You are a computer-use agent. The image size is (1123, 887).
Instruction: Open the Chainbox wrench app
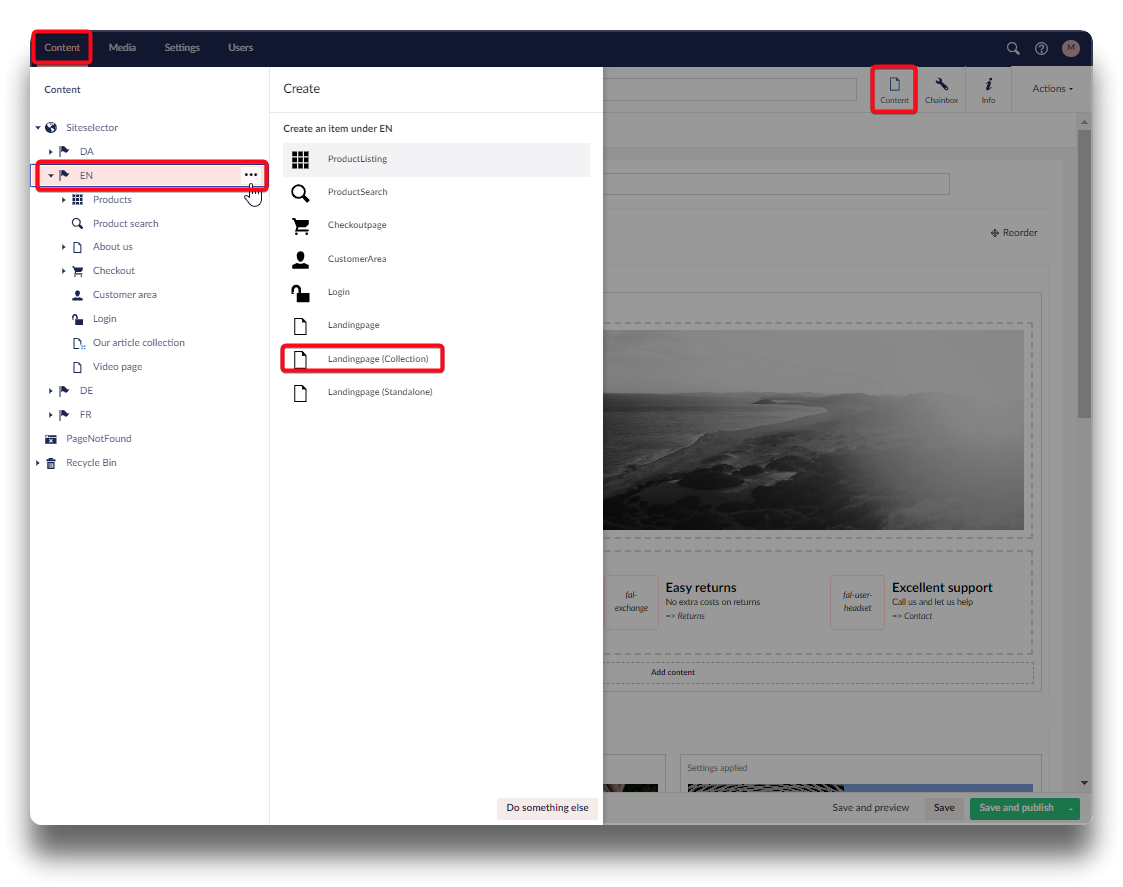(x=941, y=90)
